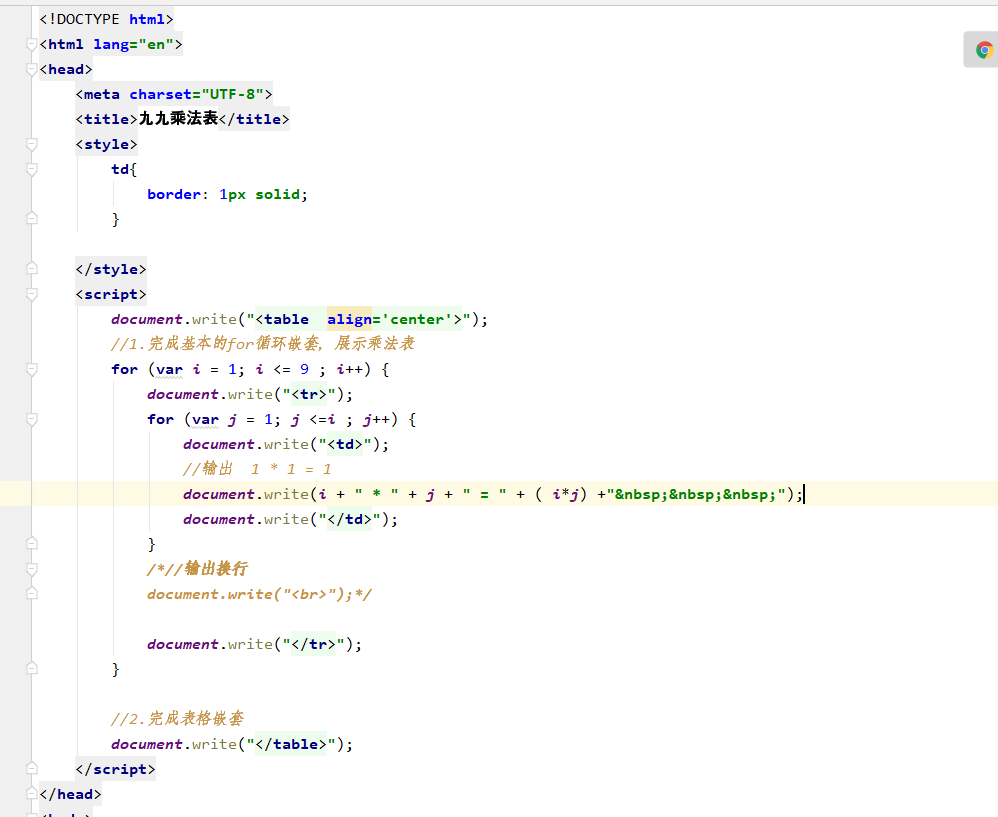This screenshot has width=998, height=817.
Task: Click the lang attribute name
Action: click(x=111, y=45)
